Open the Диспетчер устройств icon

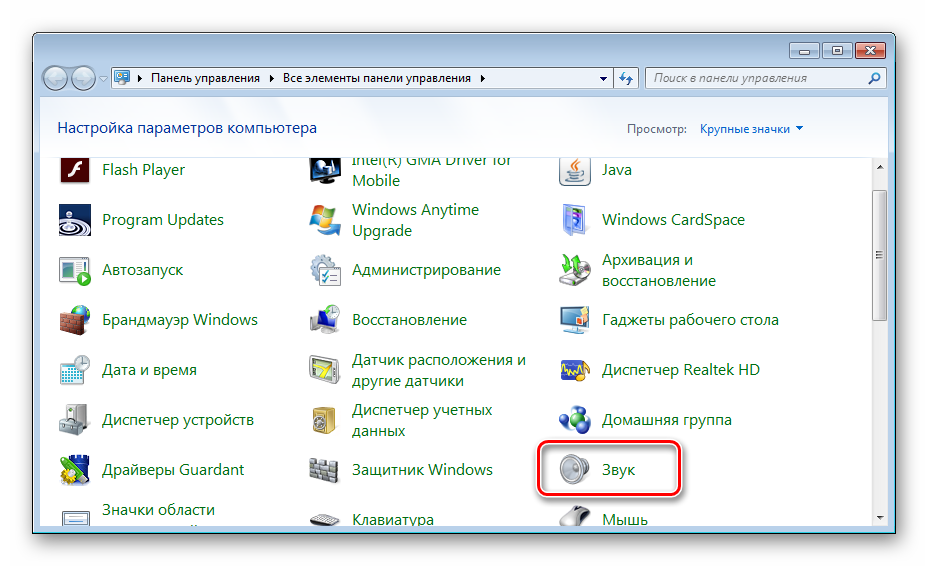tap(76, 420)
